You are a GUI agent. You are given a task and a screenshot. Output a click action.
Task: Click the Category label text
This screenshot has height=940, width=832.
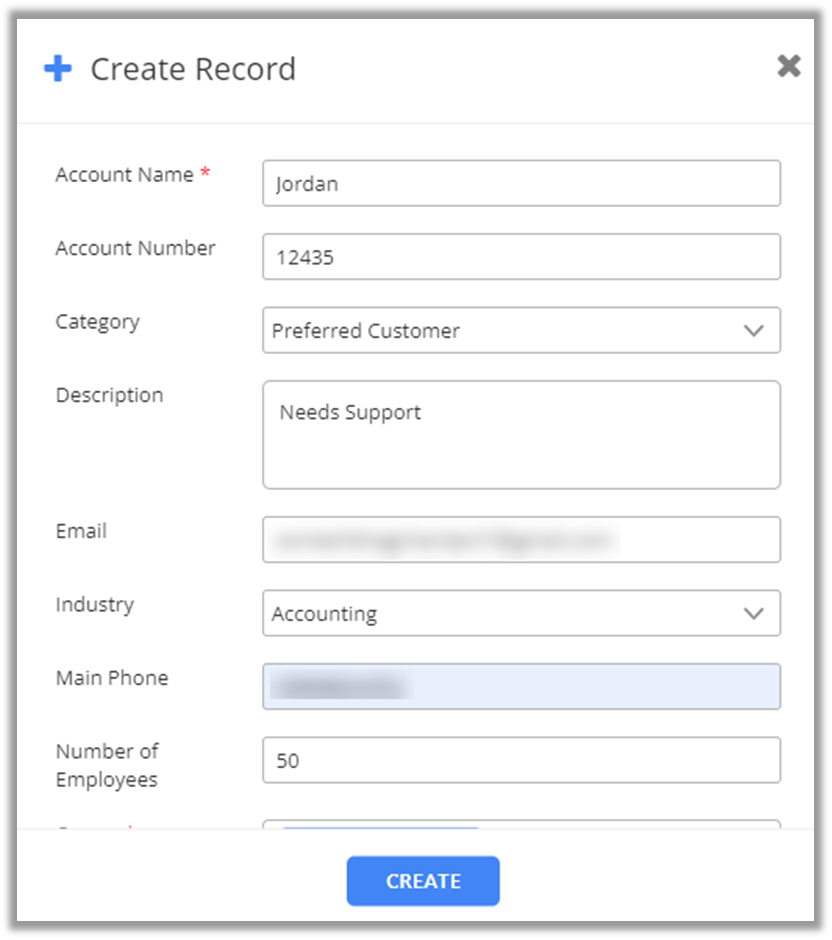[x=97, y=322]
